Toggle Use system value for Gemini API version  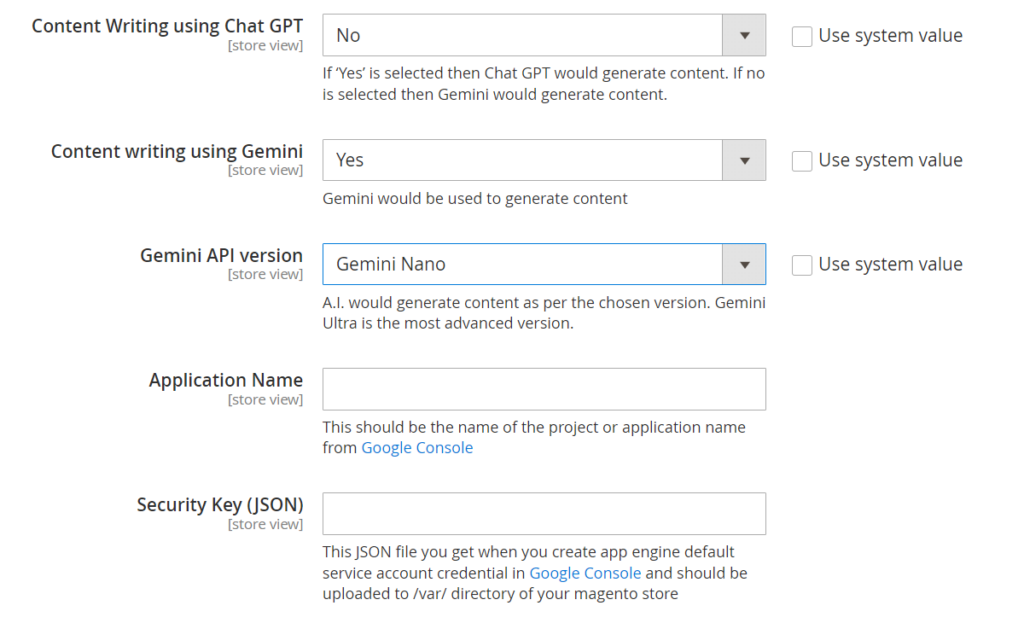click(x=802, y=265)
